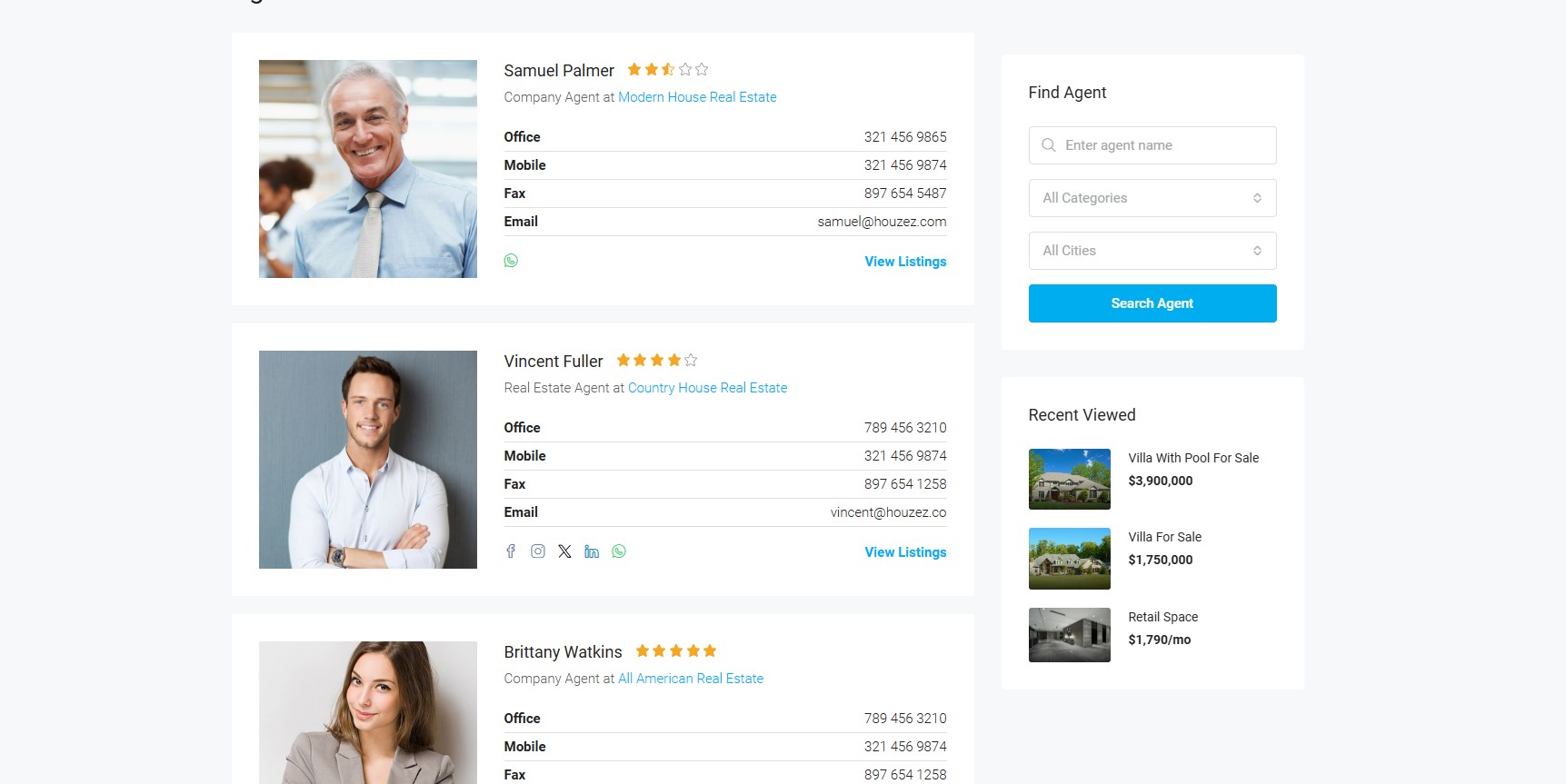This screenshot has height=784, width=1566.
Task: Expand the All Categories dropdown
Action: (1152, 198)
